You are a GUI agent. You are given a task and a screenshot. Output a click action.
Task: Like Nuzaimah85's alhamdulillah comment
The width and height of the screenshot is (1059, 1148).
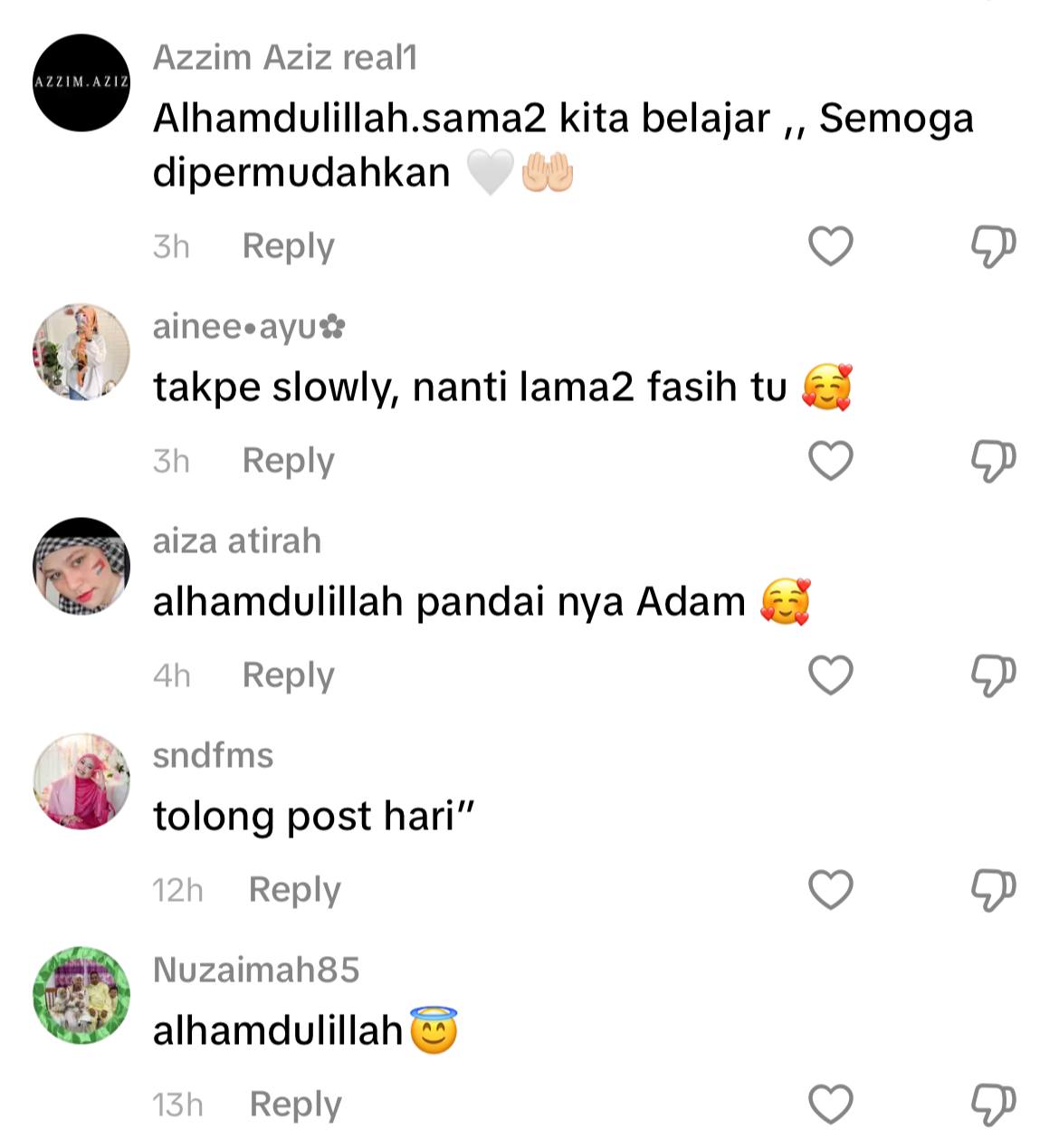(831, 1105)
